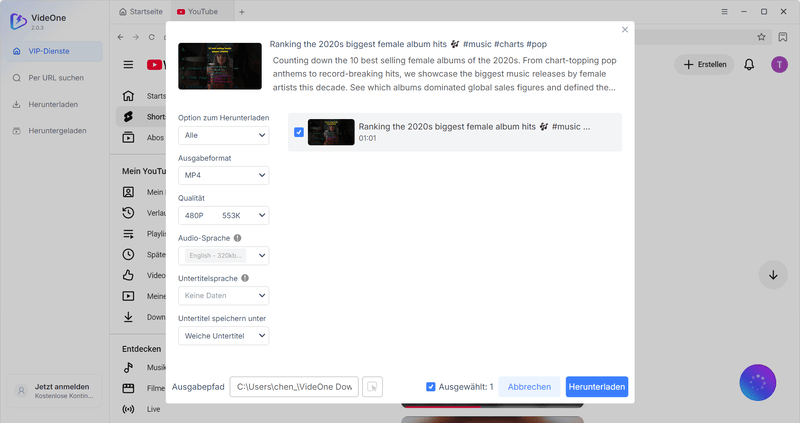The height and width of the screenshot is (423, 800).
Task: Open the Weiche Untertitel dropdown
Action: tap(223, 336)
